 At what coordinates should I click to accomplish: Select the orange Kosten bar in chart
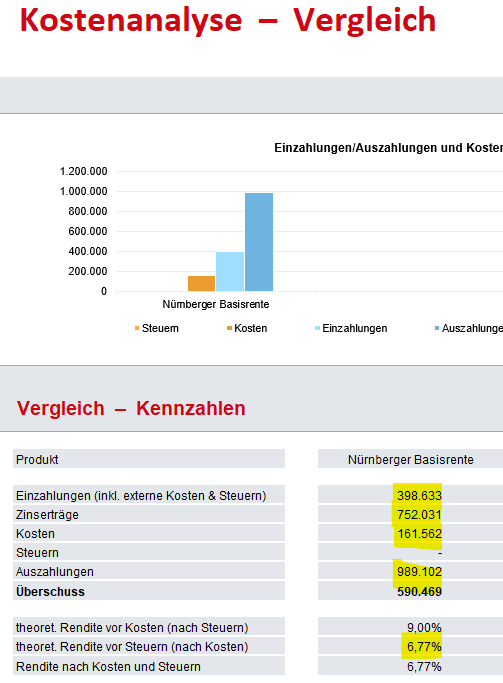point(201,284)
